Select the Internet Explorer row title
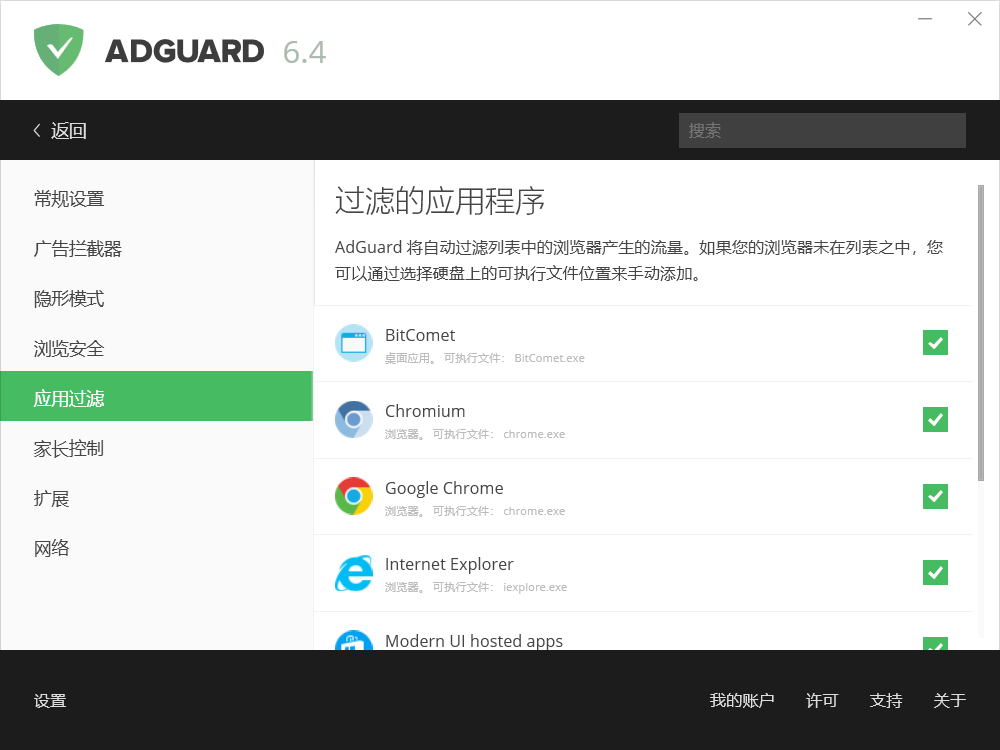1000x750 pixels. point(449,564)
